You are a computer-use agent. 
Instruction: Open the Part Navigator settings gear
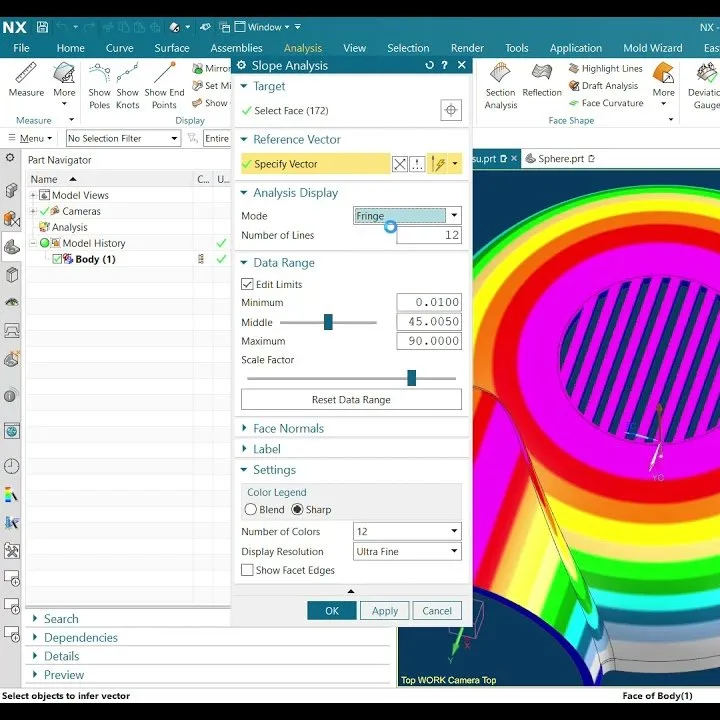pyautogui.click(x=10, y=158)
